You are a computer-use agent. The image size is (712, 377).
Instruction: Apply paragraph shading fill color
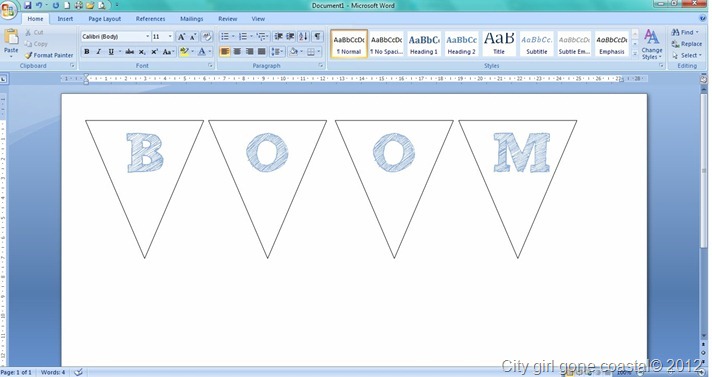[x=293, y=52]
